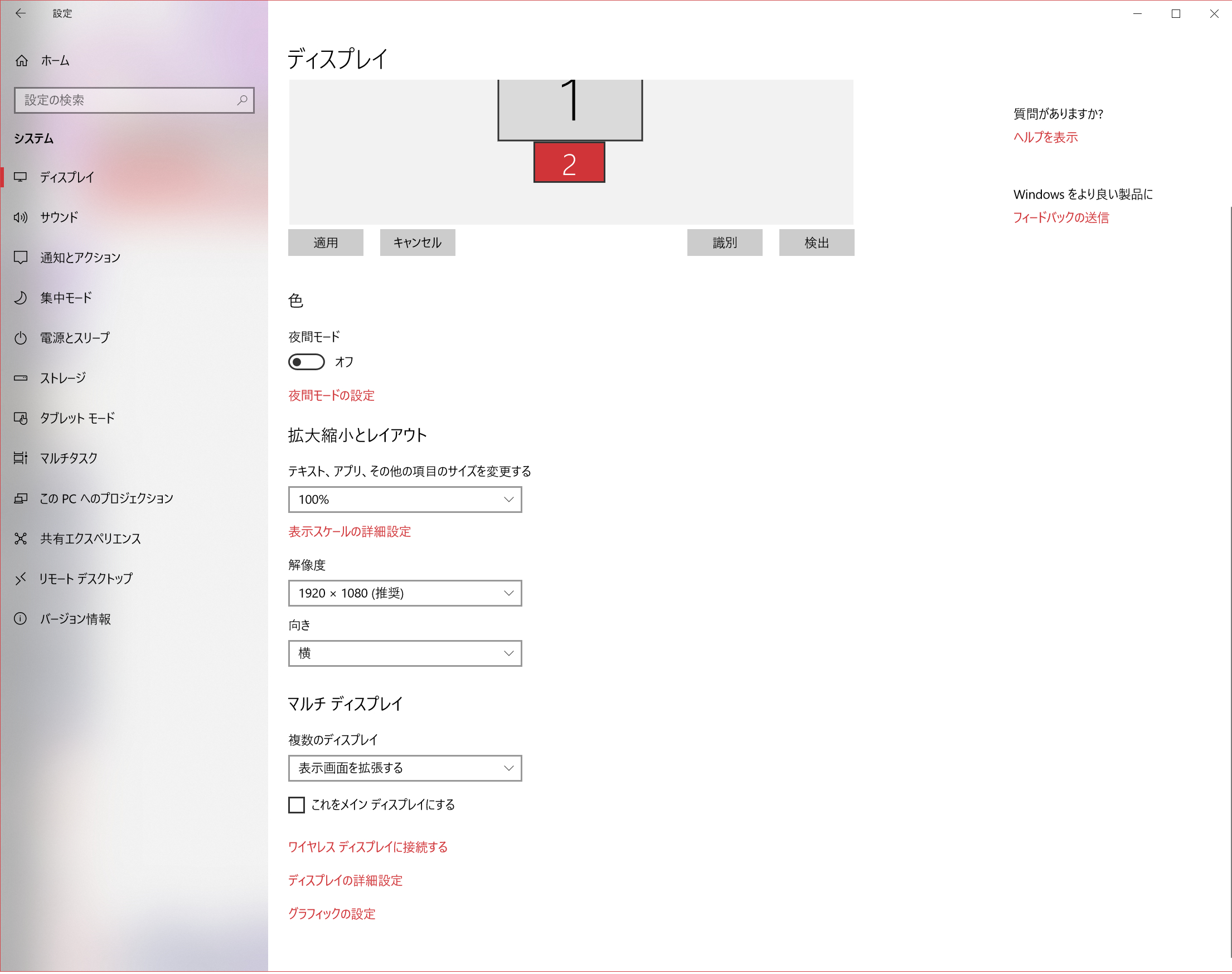Screen dimensions: 1232x974
Task: Go to マルチタスク settings page
Action: point(69,458)
